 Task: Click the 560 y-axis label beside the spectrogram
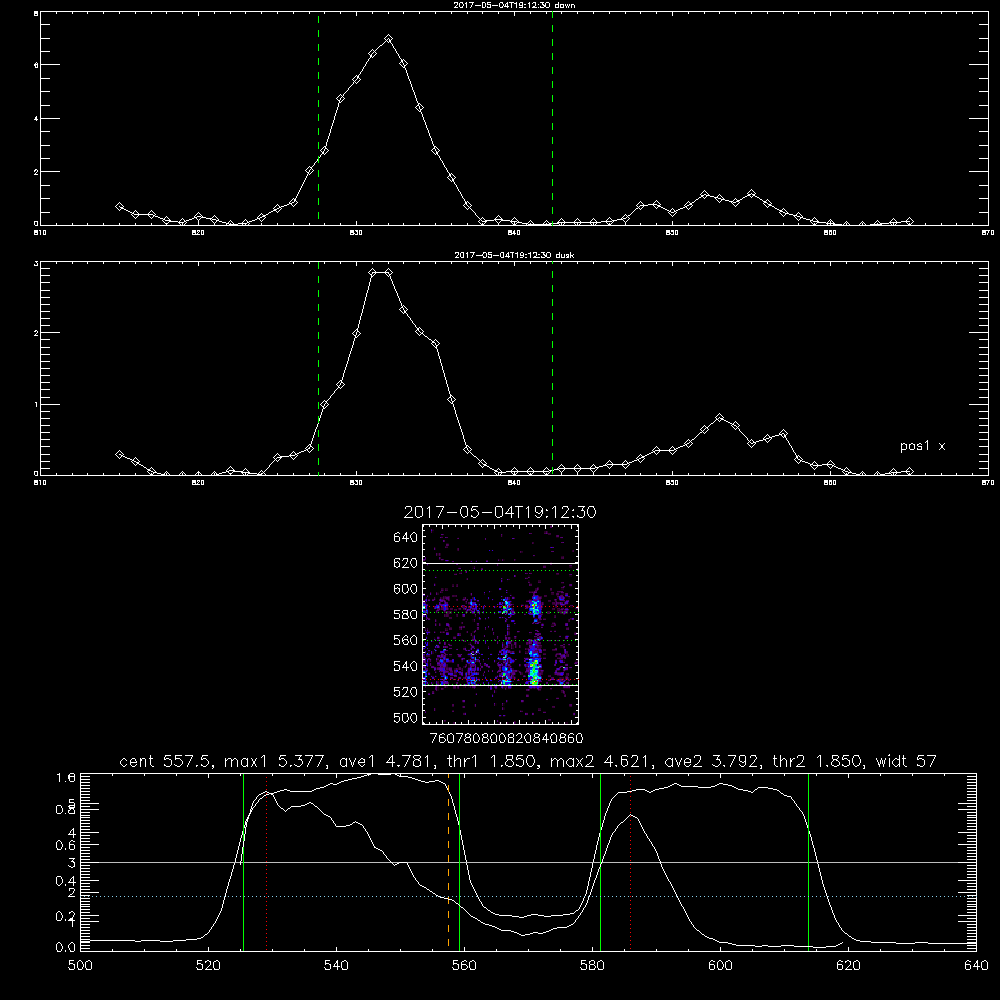pos(405,640)
